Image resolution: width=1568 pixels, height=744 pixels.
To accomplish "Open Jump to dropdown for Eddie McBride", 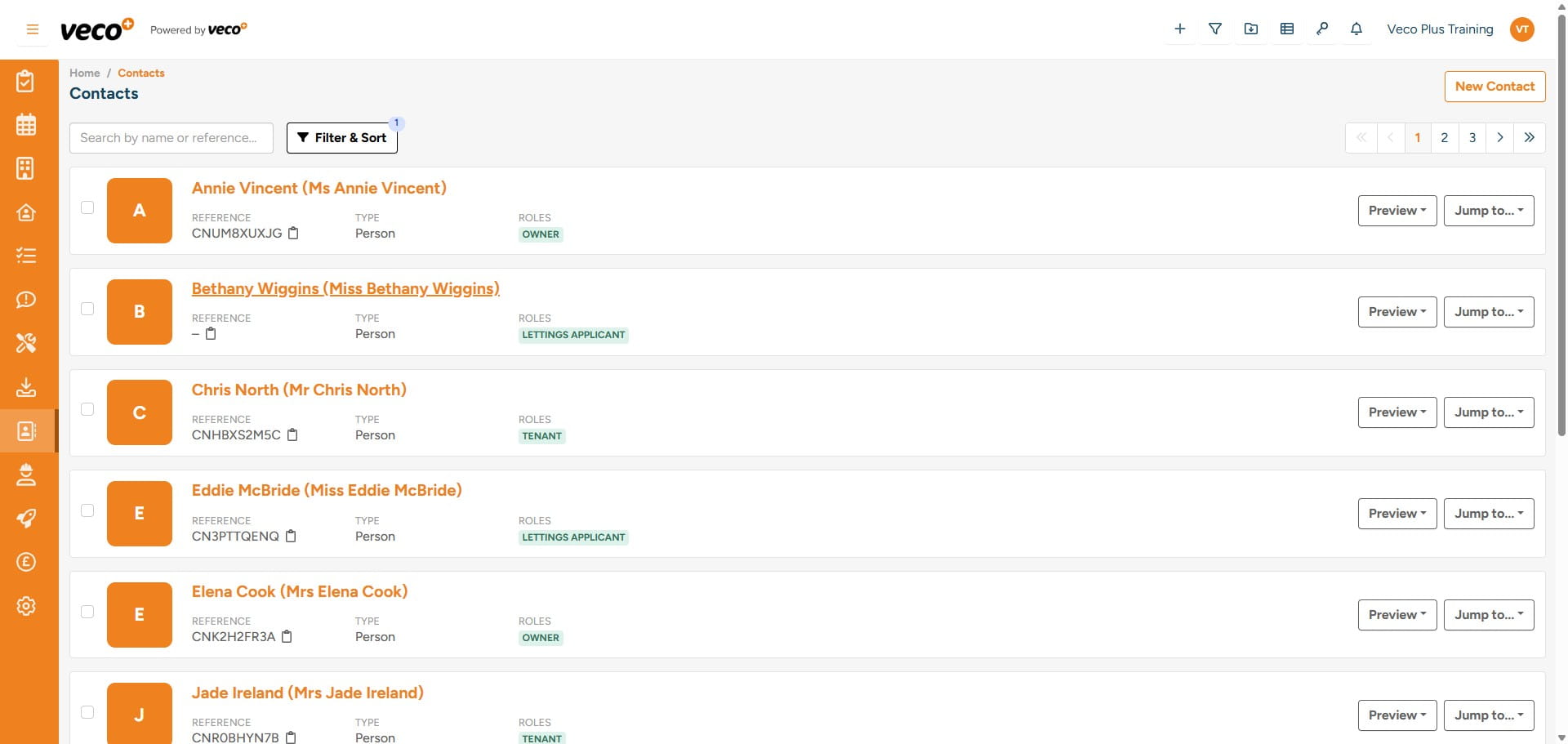I will pyautogui.click(x=1488, y=514).
